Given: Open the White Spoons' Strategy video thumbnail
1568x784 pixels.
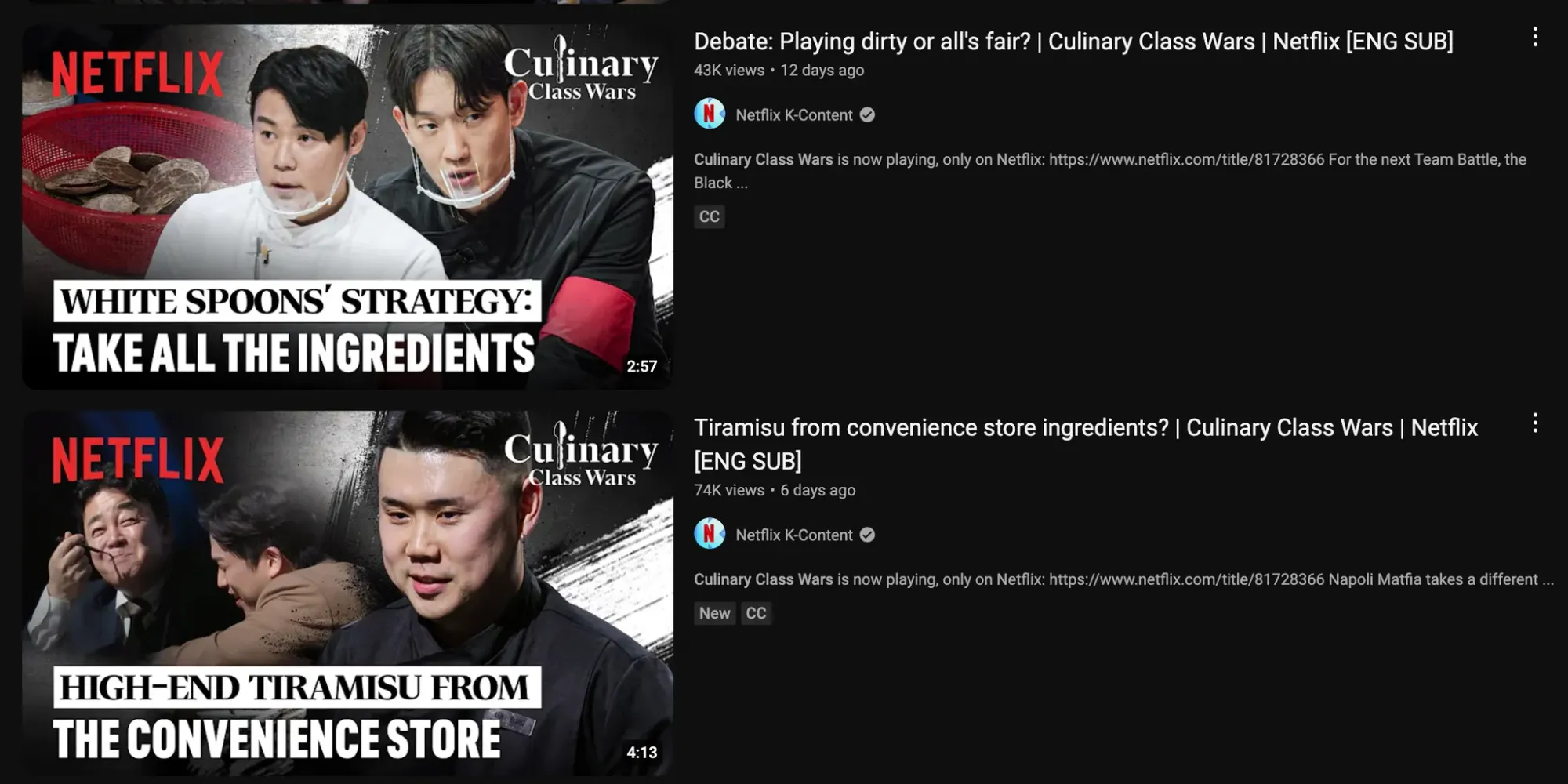Looking at the screenshot, I should [x=347, y=207].
